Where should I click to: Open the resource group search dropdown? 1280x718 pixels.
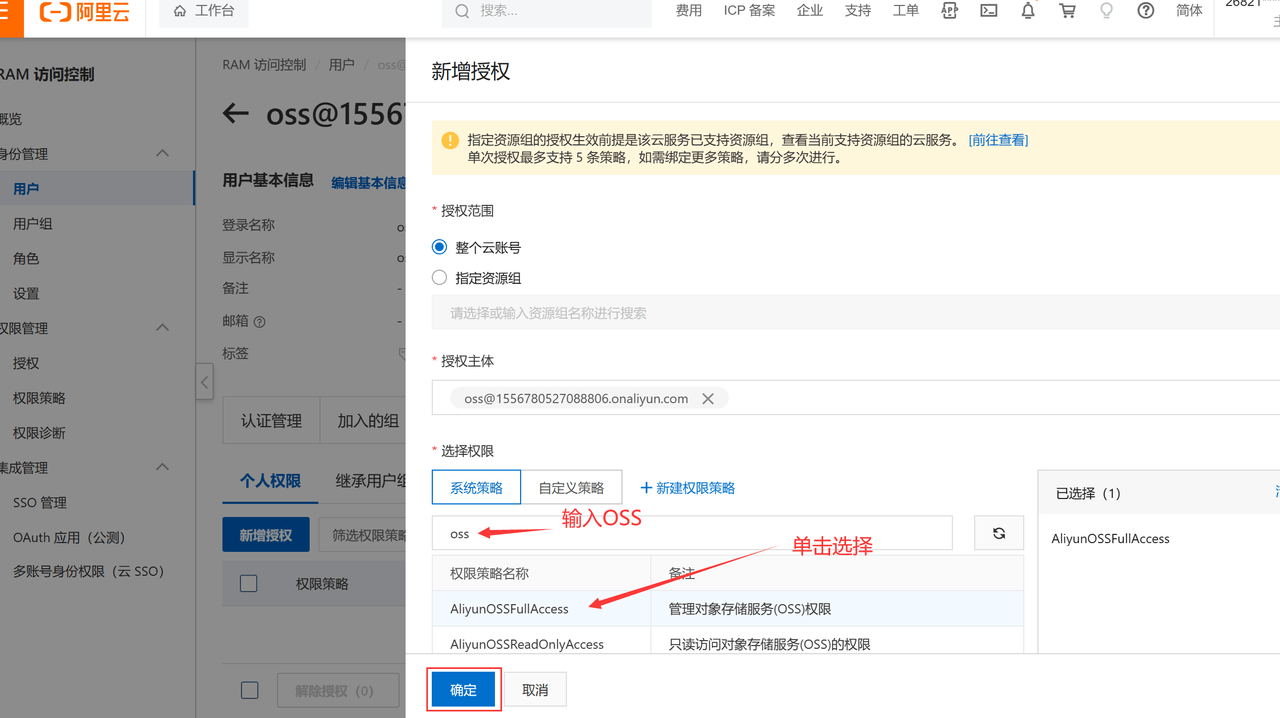[856, 313]
